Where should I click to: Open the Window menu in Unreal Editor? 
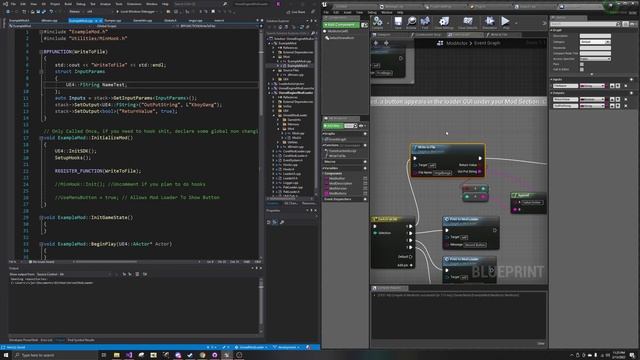pos(386,12)
